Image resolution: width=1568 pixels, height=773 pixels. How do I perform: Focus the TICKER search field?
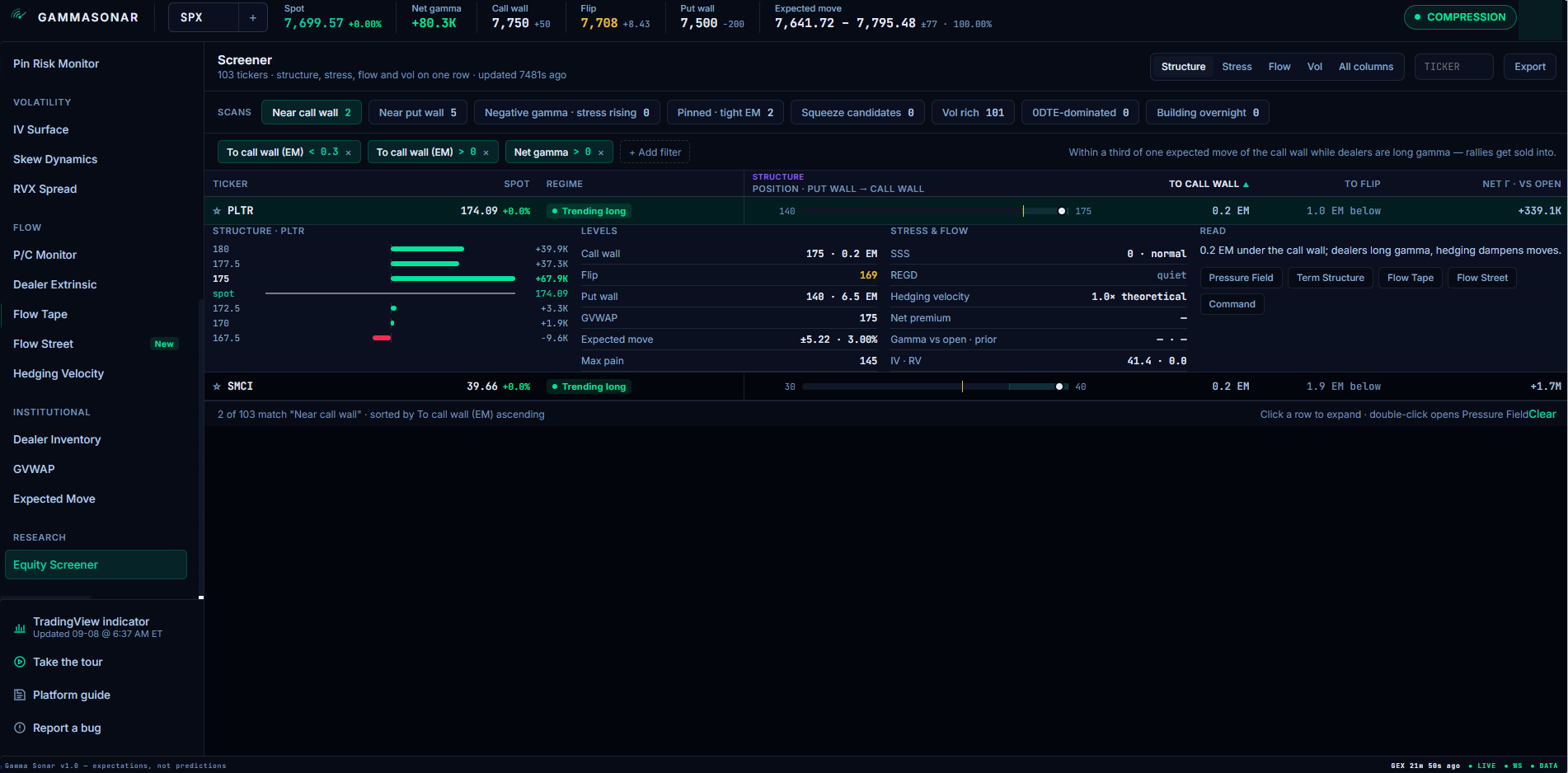click(x=1453, y=67)
